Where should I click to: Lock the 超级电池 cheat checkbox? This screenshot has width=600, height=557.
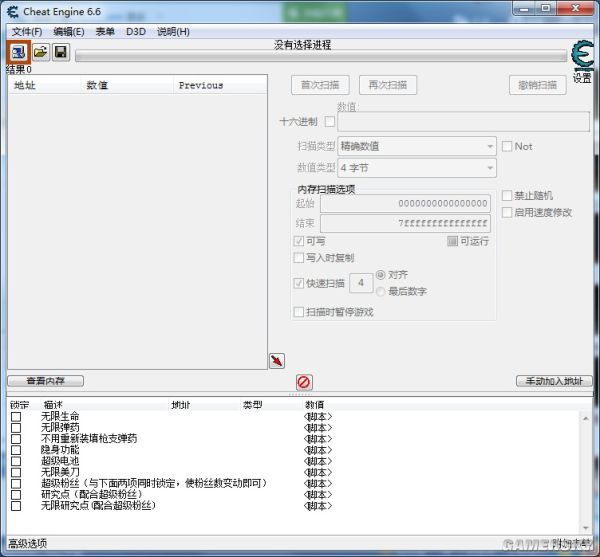[x=16, y=461]
